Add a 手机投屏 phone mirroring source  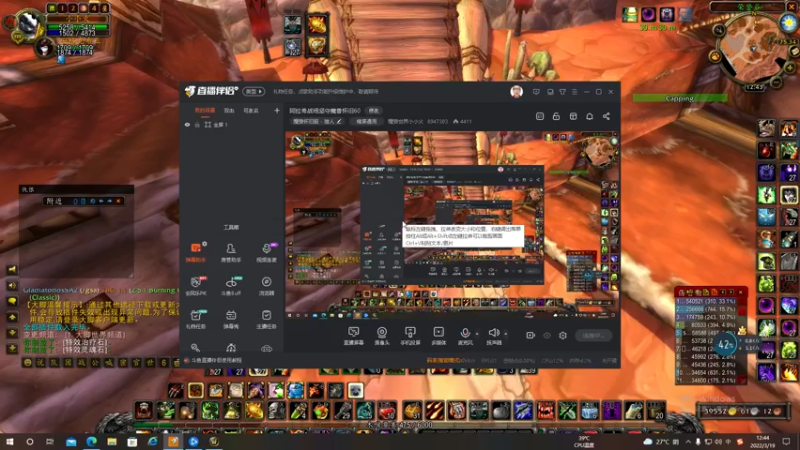(x=410, y=336)
